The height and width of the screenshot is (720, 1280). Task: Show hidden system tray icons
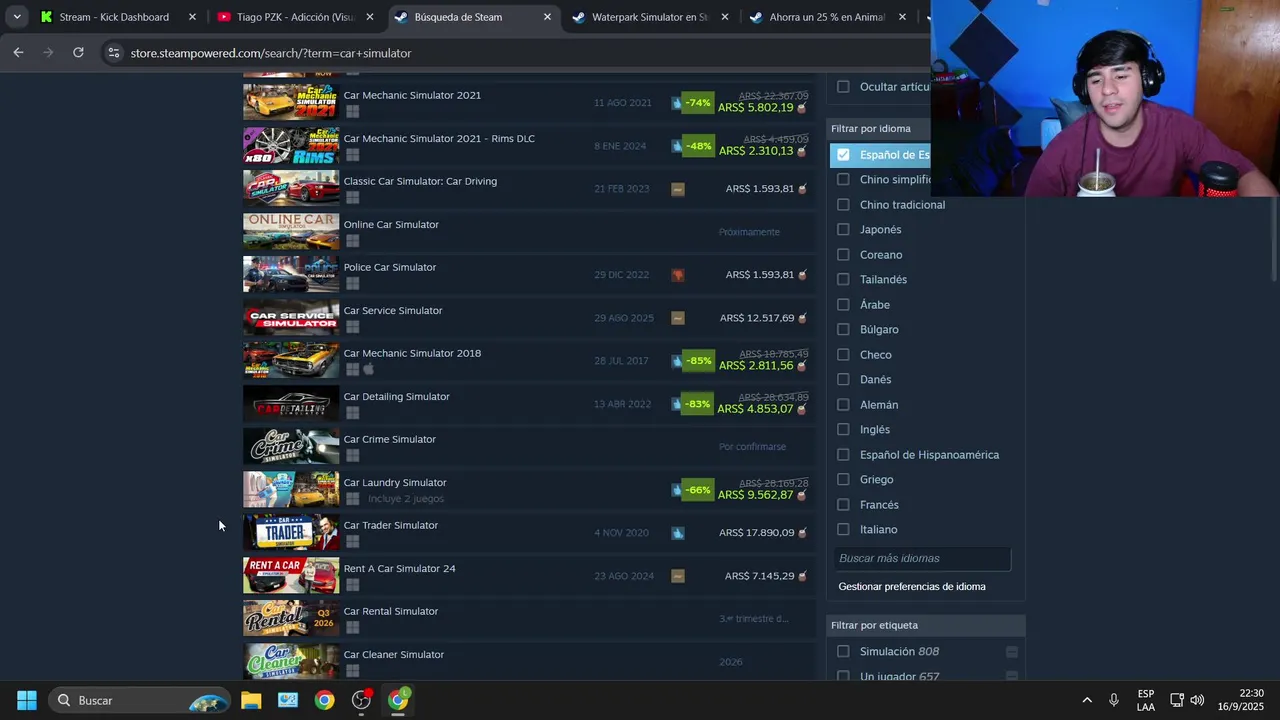pyautogui.click(x=1087, y=700)
